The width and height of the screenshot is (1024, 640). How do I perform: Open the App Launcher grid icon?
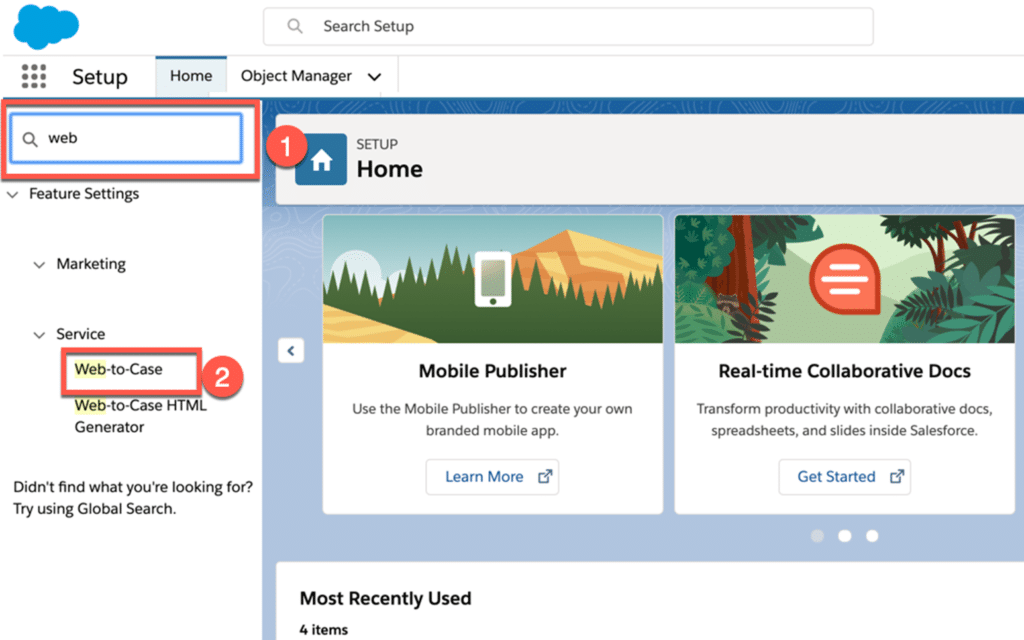point(34,77)
